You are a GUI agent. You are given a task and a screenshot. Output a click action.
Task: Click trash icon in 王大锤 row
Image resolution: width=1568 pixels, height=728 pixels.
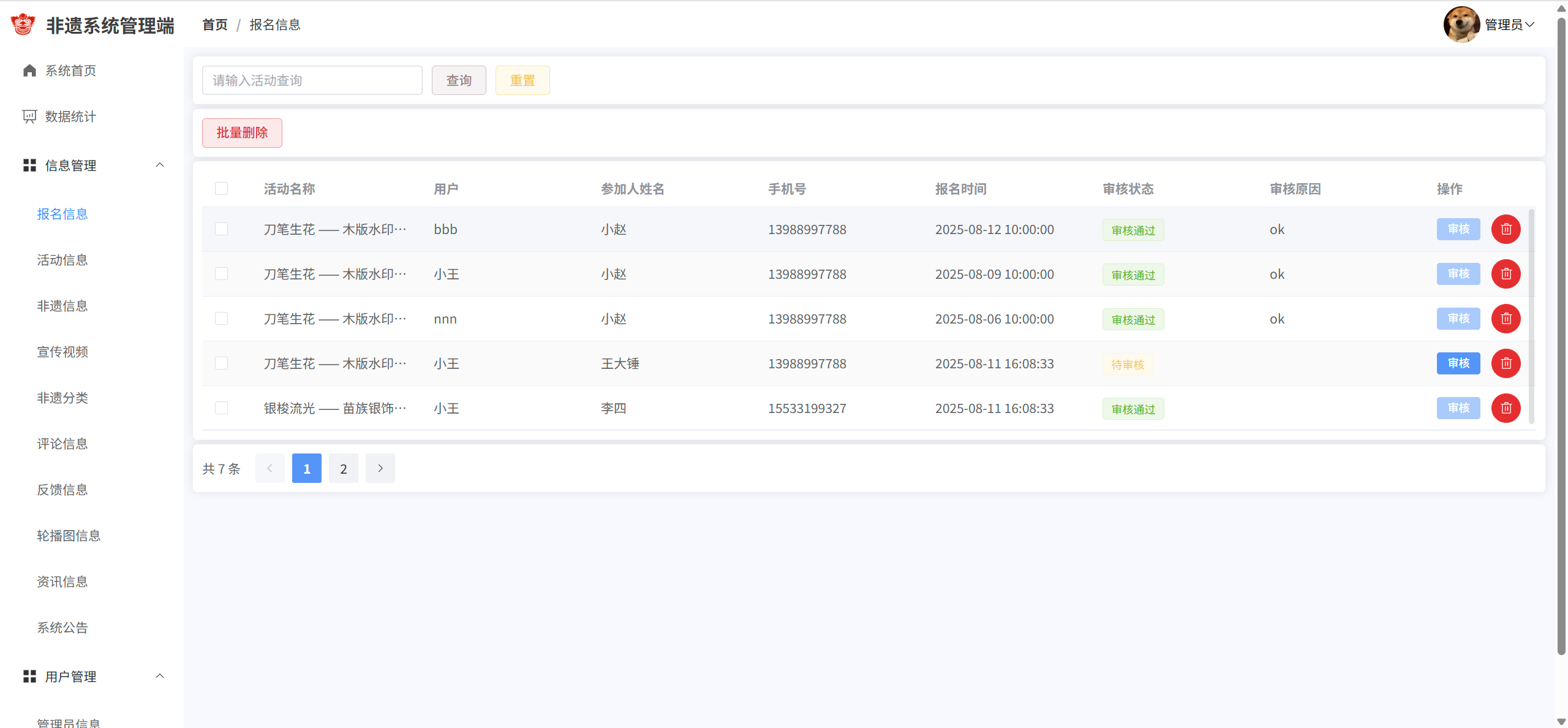click(x=1506, y=363)
